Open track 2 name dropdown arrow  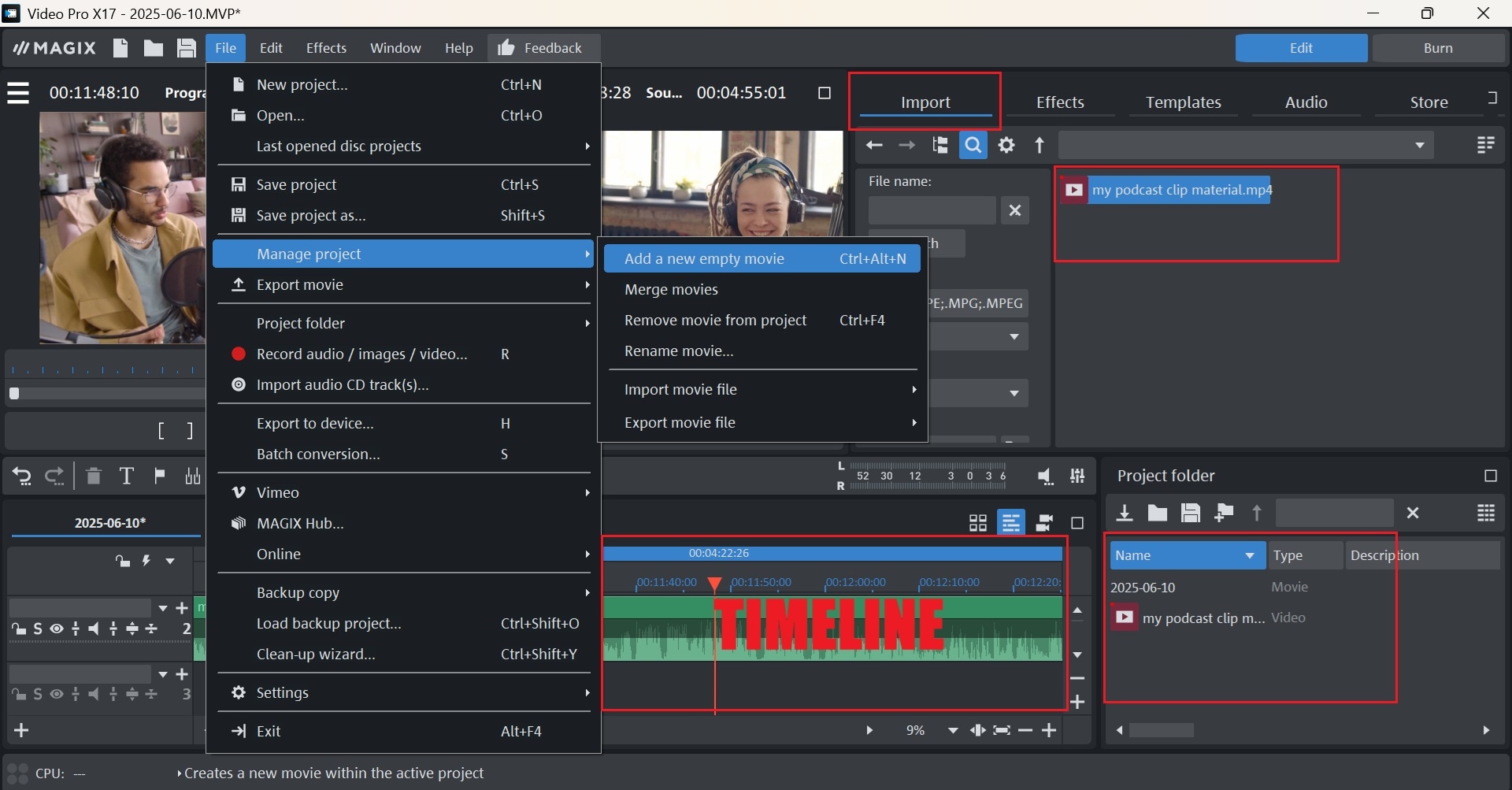coord(163,608)
